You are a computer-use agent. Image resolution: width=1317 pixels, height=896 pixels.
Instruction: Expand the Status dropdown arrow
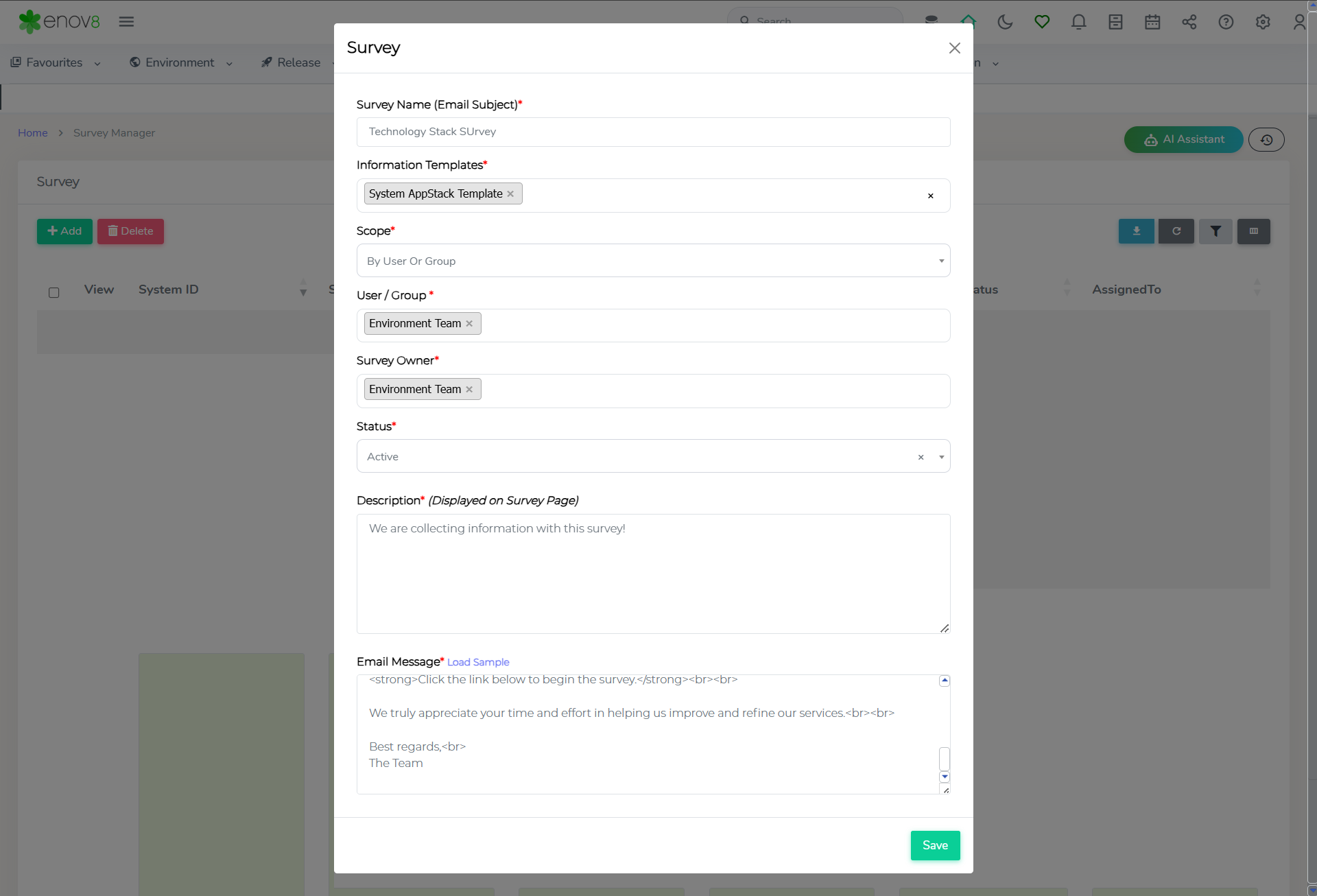click(x=941, y=457)
